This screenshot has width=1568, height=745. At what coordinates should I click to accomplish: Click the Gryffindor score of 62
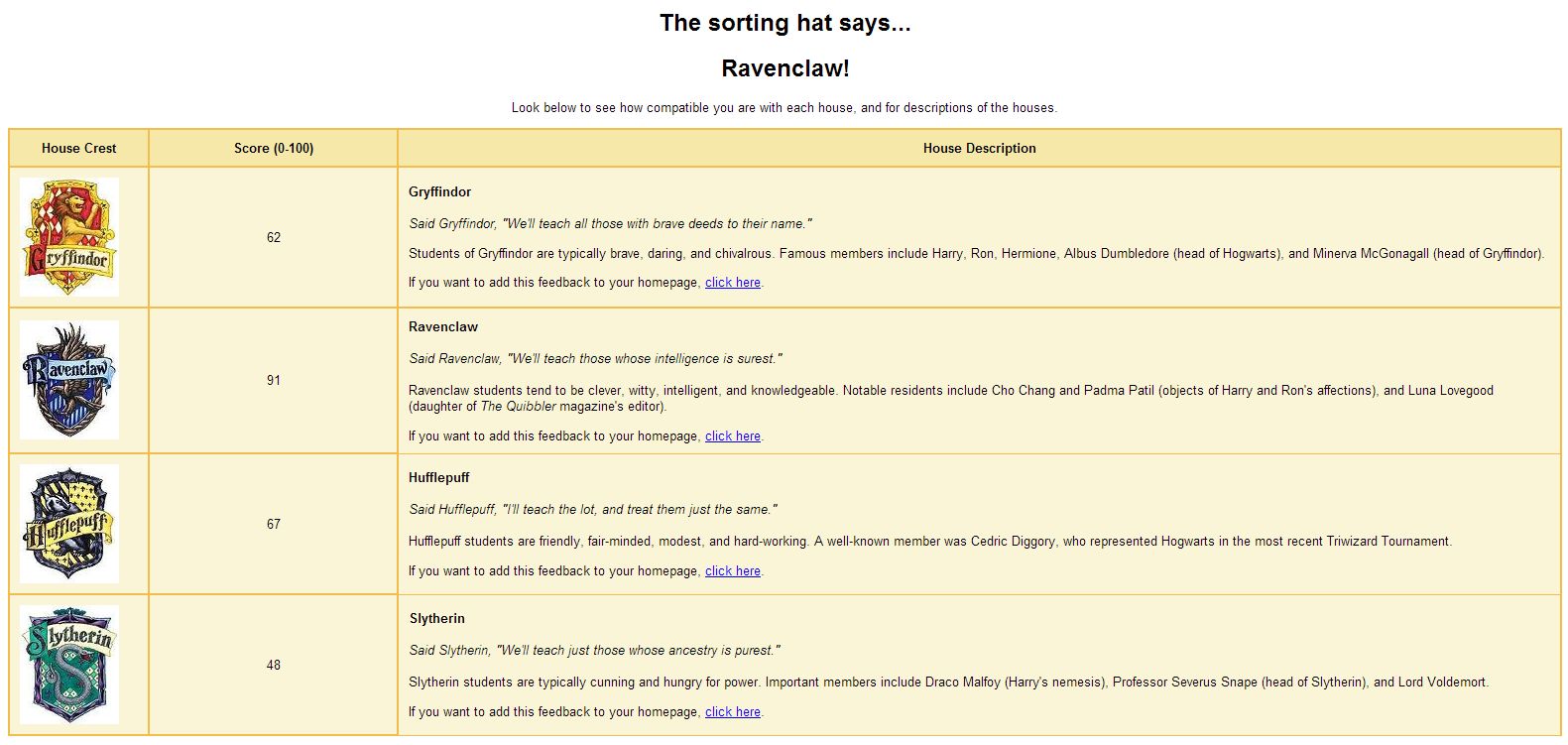pos(274,237)
